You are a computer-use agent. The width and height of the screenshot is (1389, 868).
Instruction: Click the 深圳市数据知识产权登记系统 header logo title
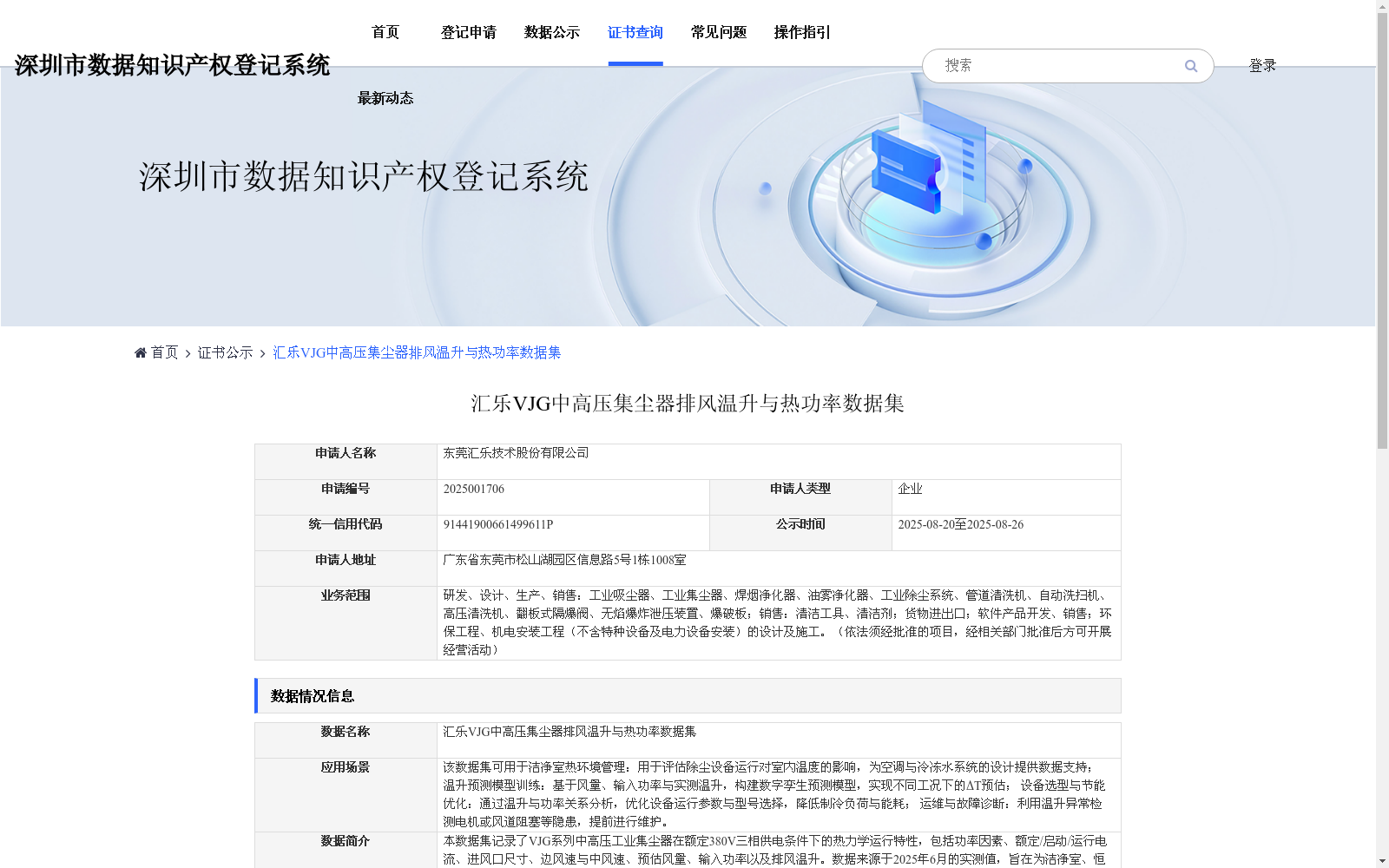(x=172, y=65)
